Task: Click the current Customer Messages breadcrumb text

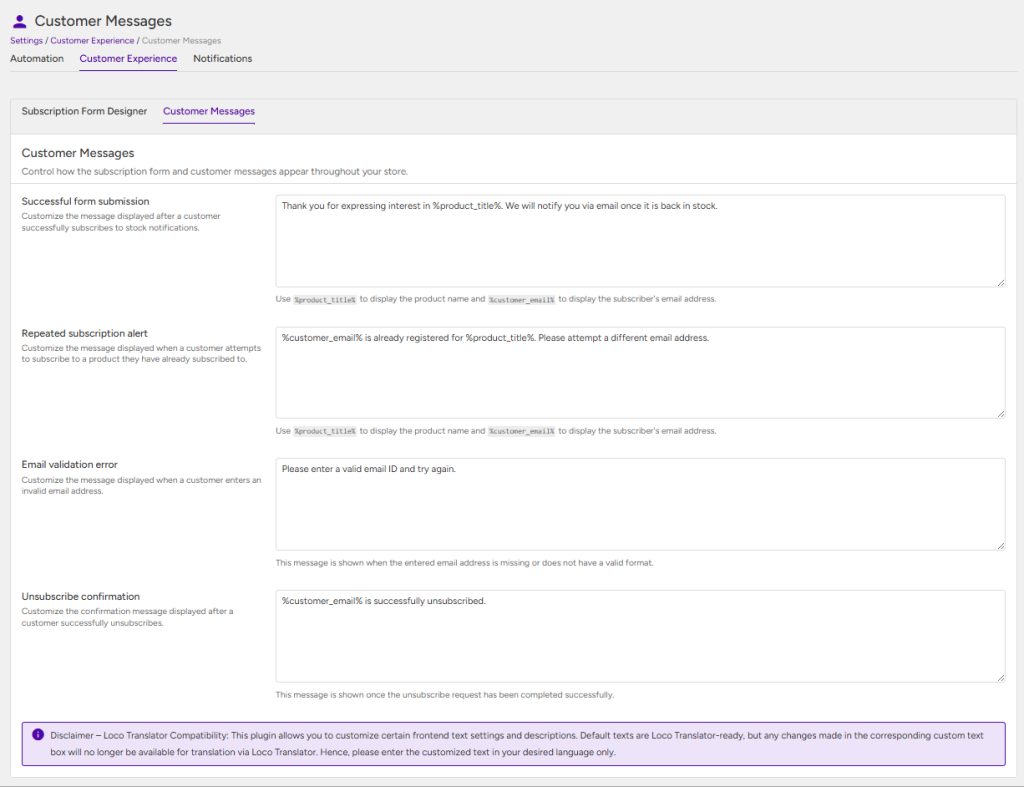Action: tap(182, 40)
